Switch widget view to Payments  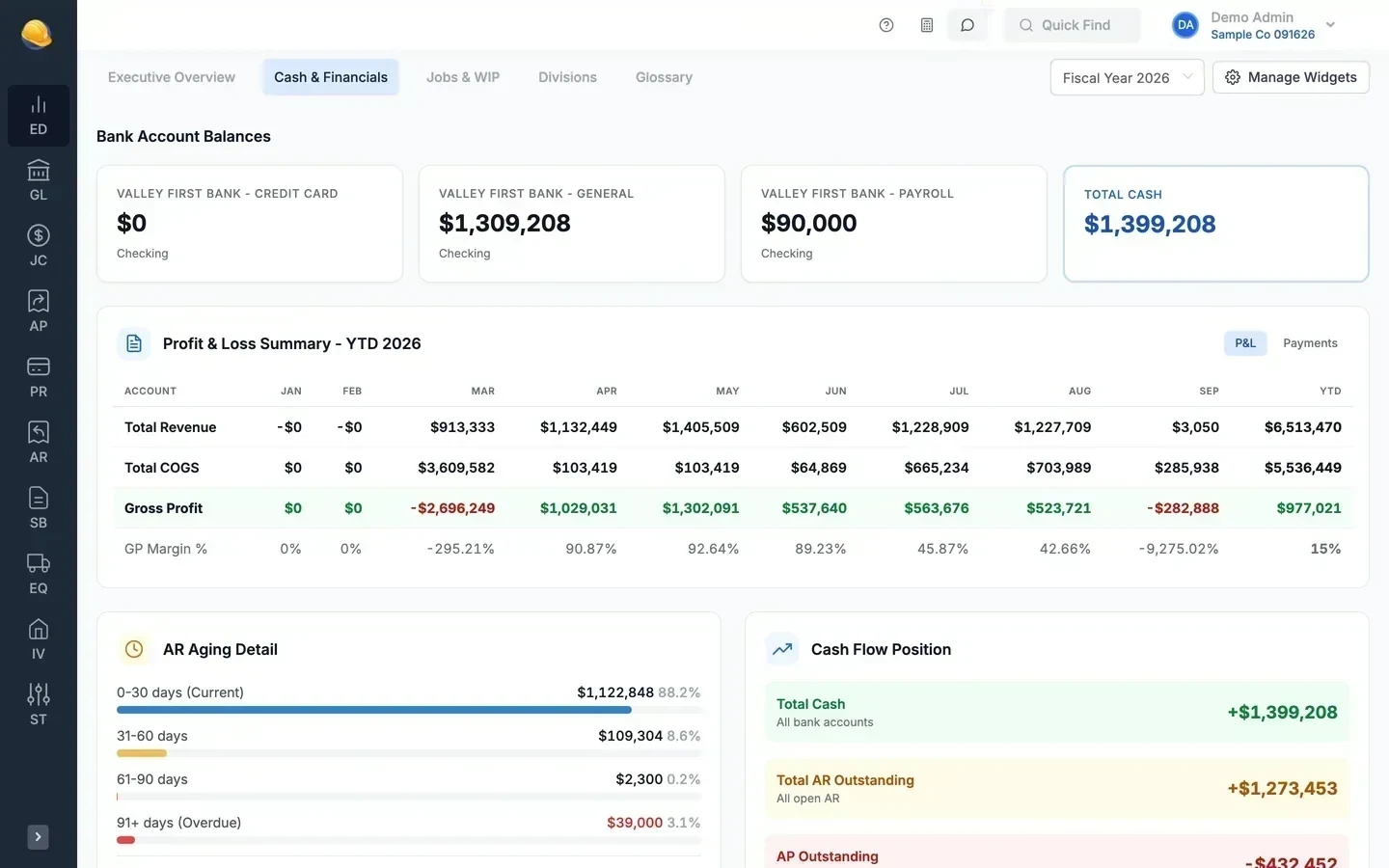(1310, 343)
